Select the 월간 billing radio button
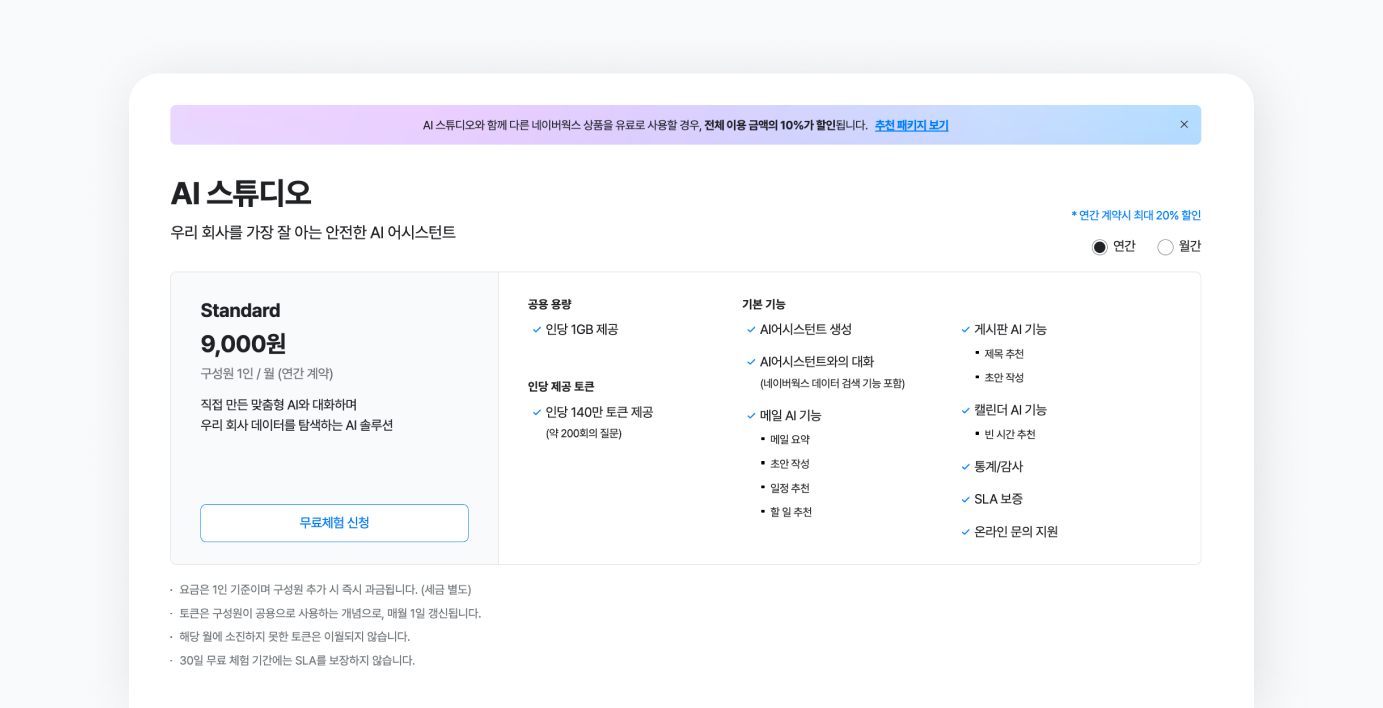This screenshot has height=708, width=1383. (x=1164, y=245)
